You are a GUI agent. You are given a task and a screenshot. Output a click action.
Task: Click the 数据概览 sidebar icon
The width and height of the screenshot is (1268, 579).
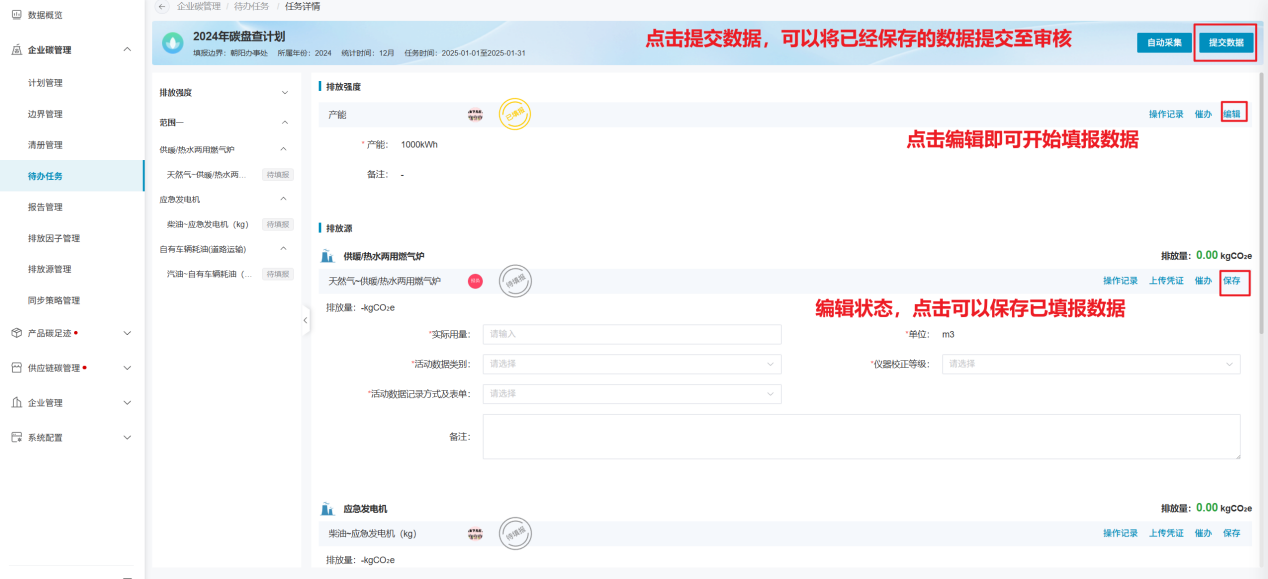tap(16, 15)
